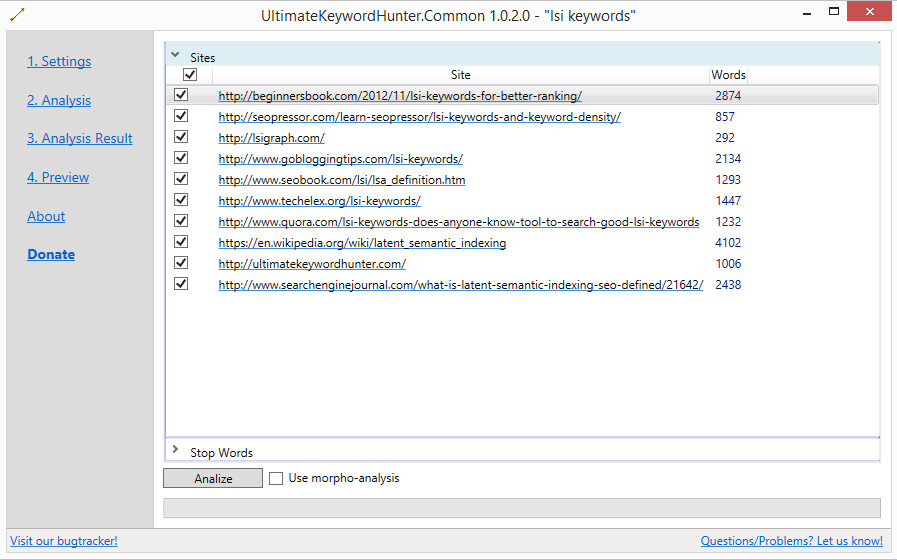Open the quora.com lsi-keywords link
Viewport: 897px width, 560px height.
(458, 222)
